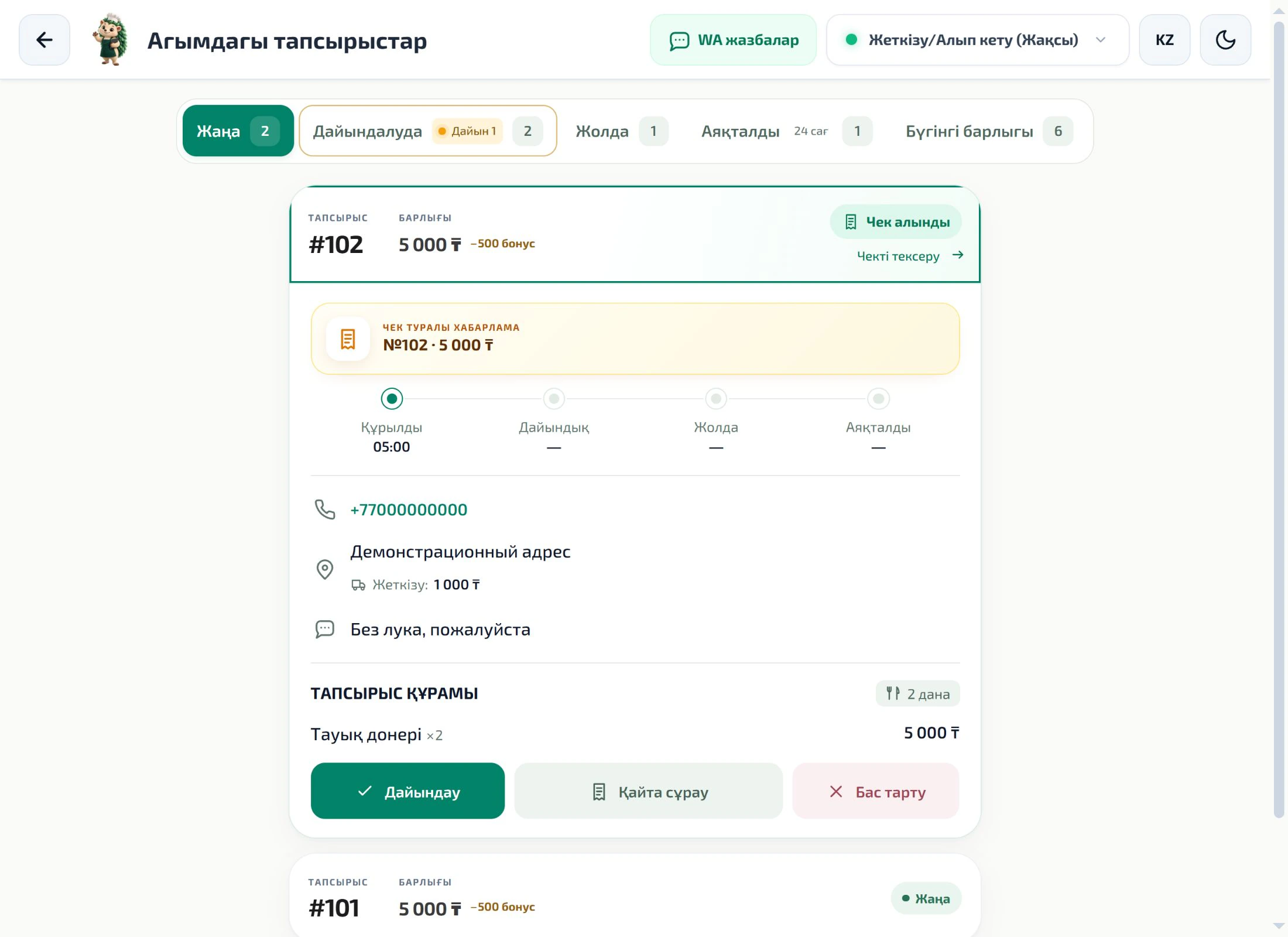The width and height of the screenshot is (1288, 937).
Task: Click the dropdown chevron next to Жақсы
Action: click(1101, 40)
